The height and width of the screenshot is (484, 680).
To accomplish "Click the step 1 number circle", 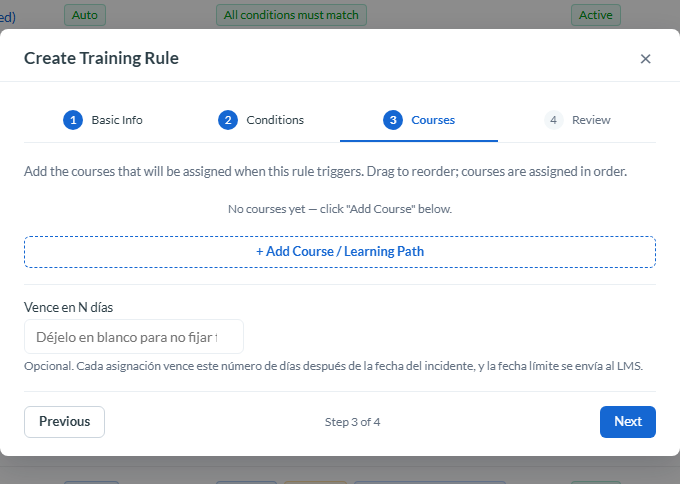I will pyautogui.click(x=73, y=120).
